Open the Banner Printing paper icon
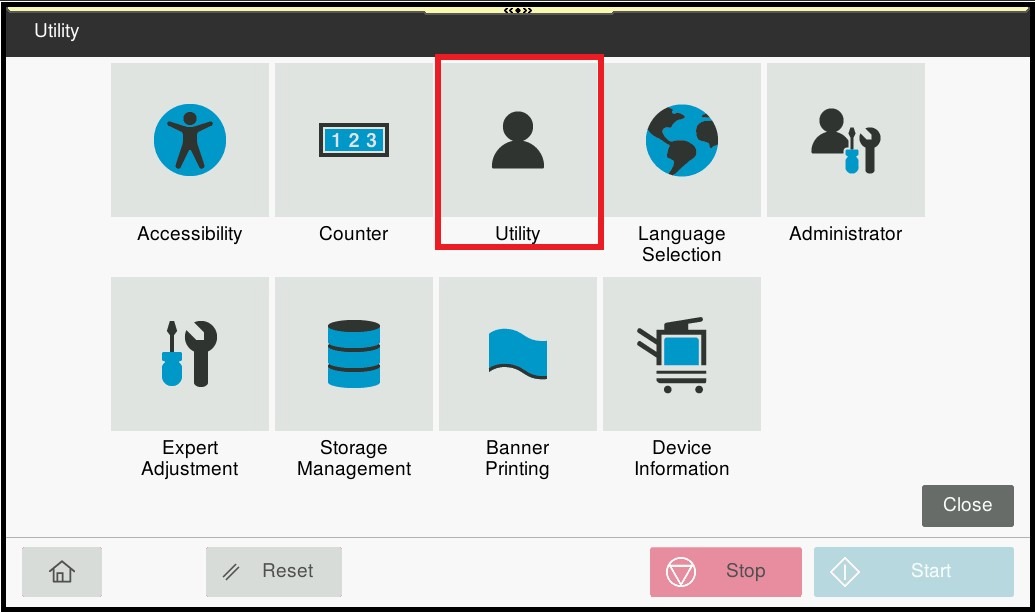This screenshot has width=1035, height=612. (518, 354)
